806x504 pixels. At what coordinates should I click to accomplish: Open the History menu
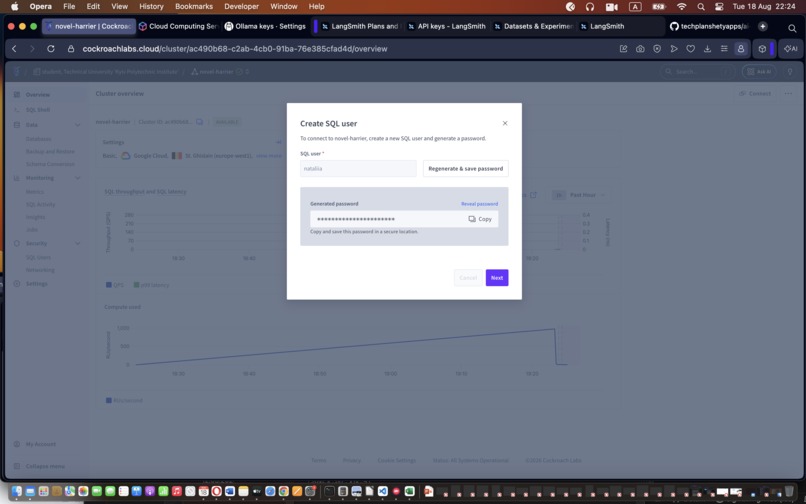tap(151, 7)
